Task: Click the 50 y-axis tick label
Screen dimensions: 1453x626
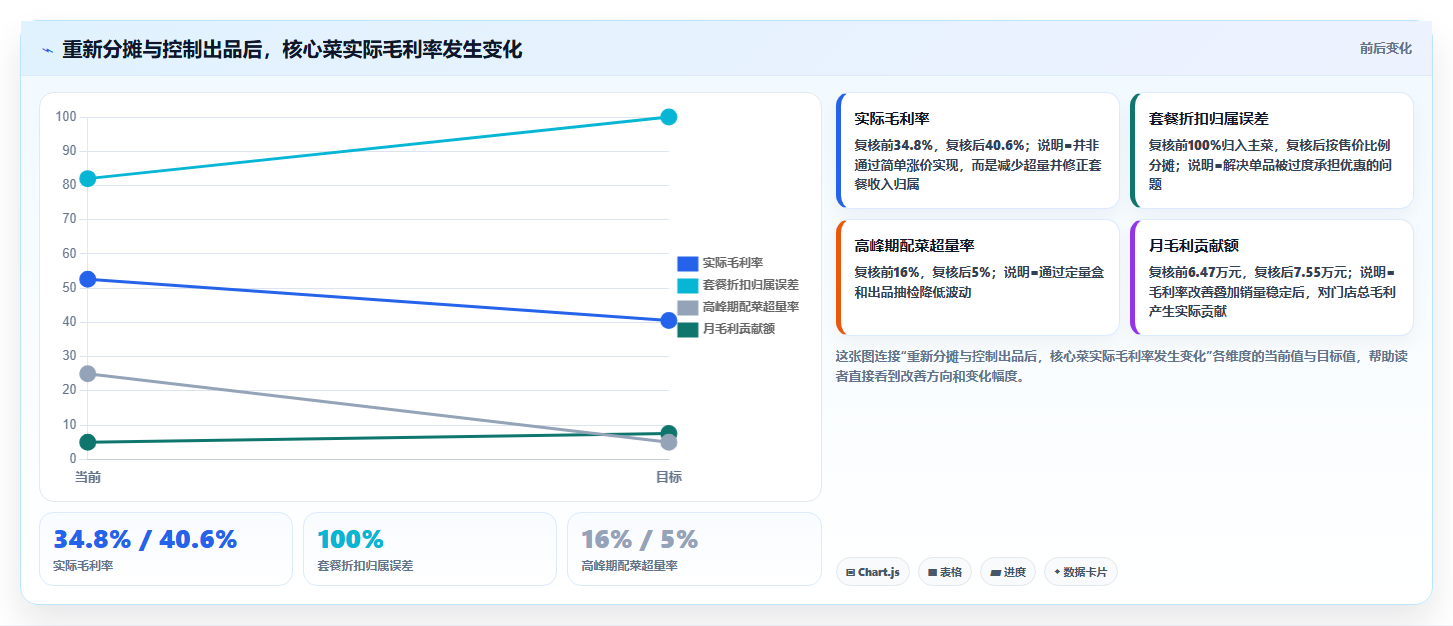Action: coord(69,288)
